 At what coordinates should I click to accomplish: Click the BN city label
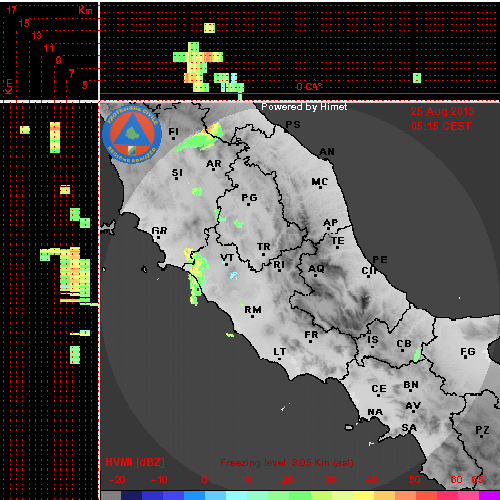click(411, 385)
